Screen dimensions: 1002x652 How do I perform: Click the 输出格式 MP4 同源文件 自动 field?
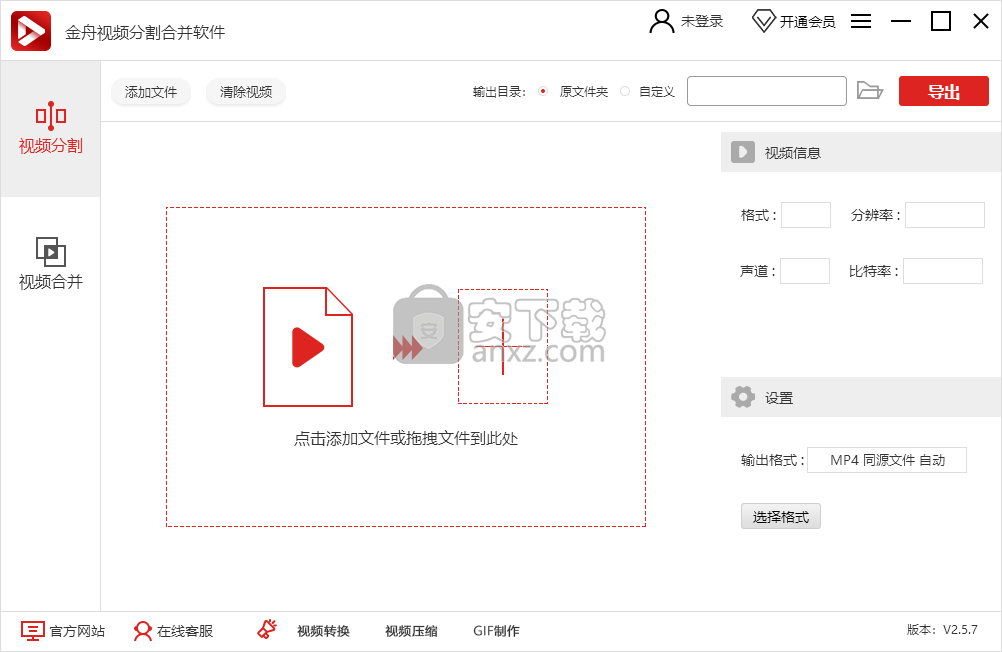pos(887,460)
